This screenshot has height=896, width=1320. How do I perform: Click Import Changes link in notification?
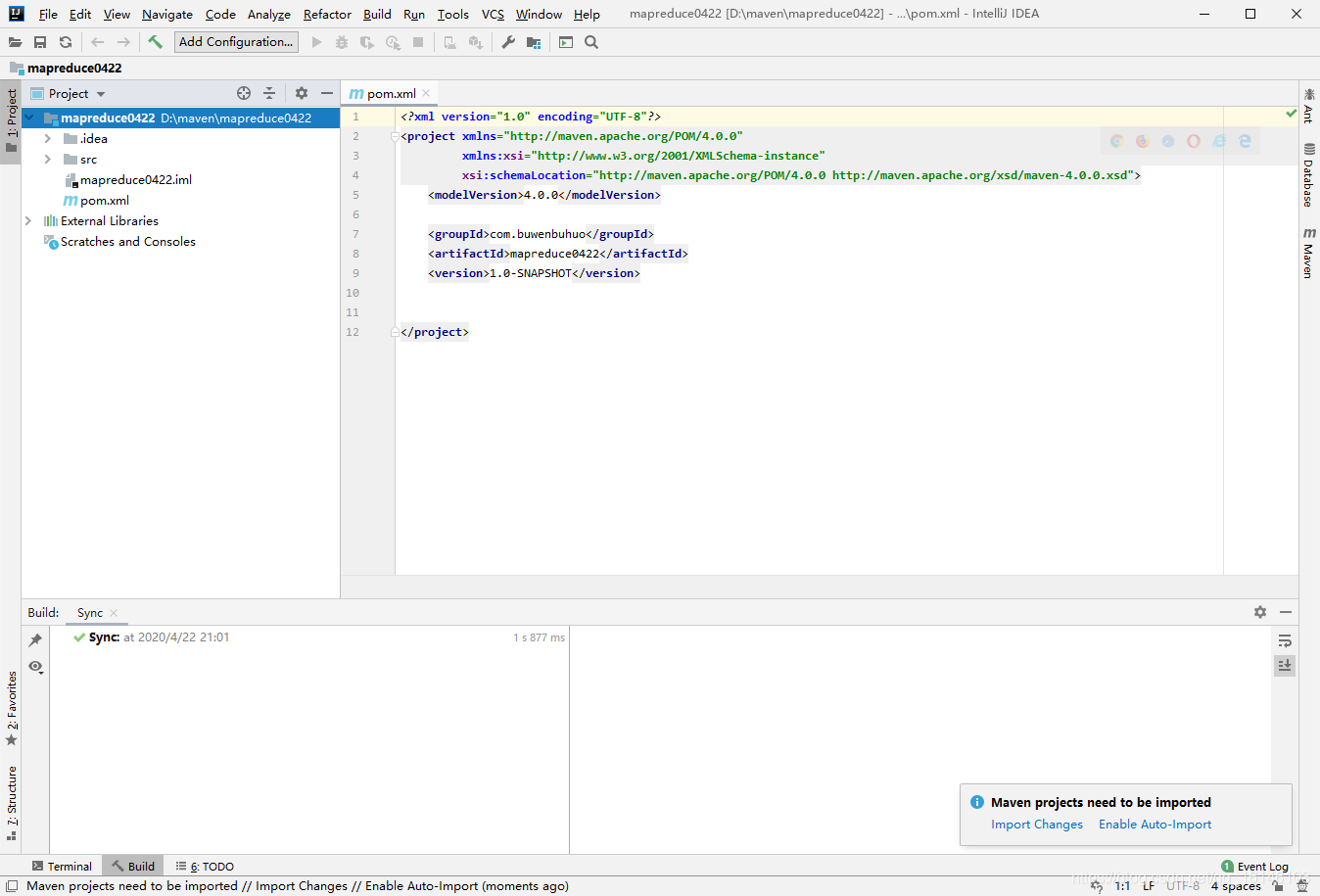click(x=1037, y=825)
